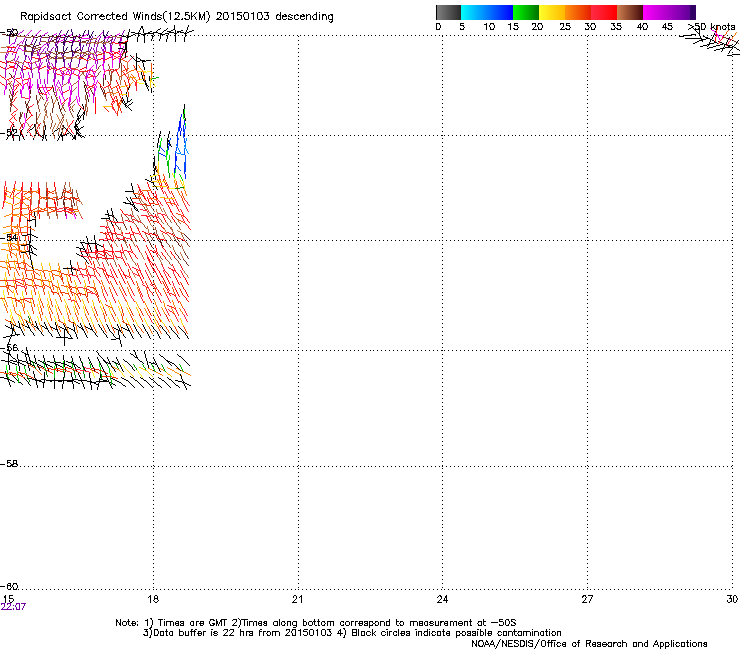Click the longitude label '30'
This screenshot has height=650, width=740.
click(x=732, y=599)
